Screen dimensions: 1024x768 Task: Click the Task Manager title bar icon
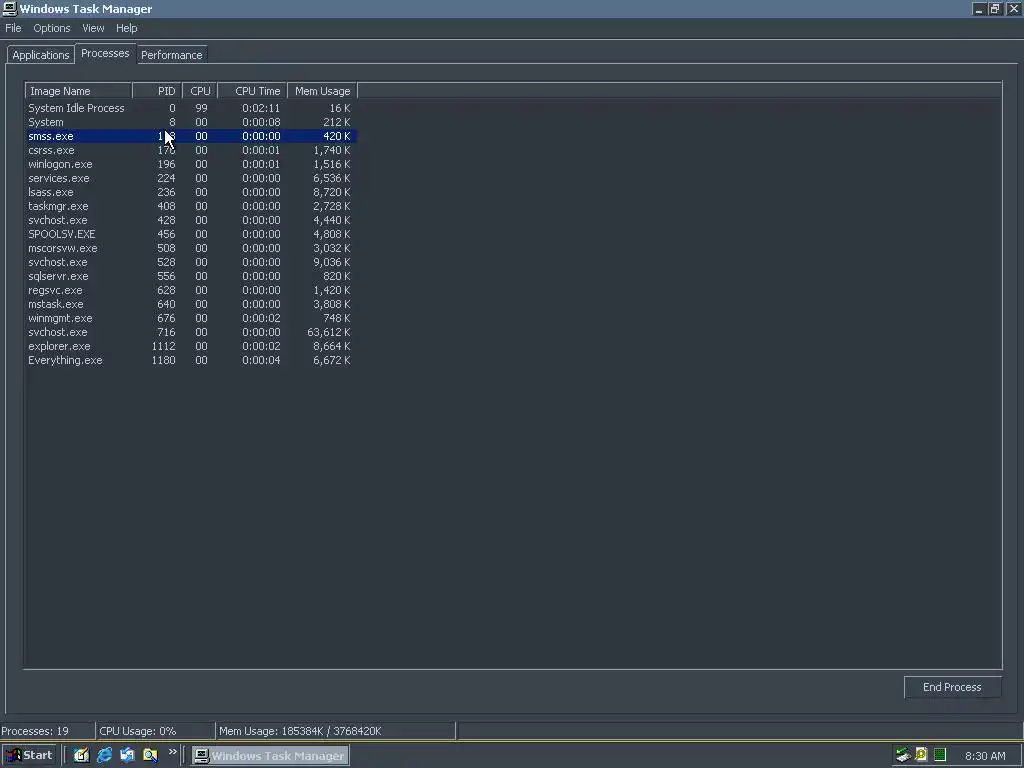(x=9, y=8)
